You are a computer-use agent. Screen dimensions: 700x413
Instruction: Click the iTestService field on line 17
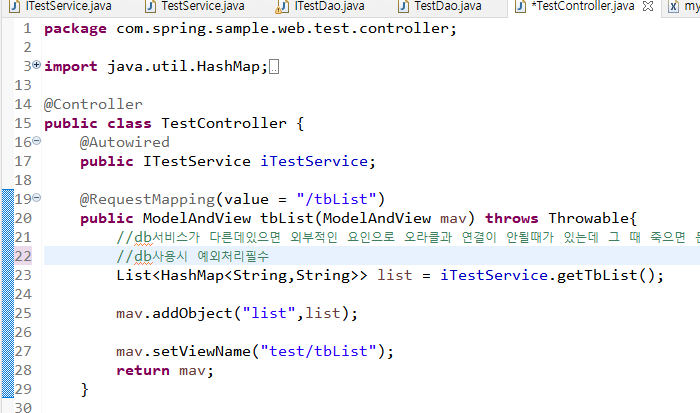314,161
